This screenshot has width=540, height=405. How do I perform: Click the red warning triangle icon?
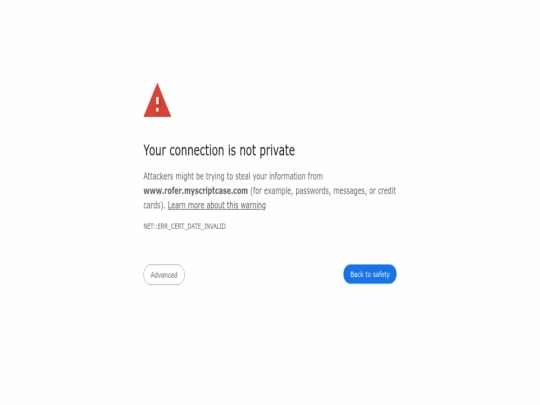(157, 100)
